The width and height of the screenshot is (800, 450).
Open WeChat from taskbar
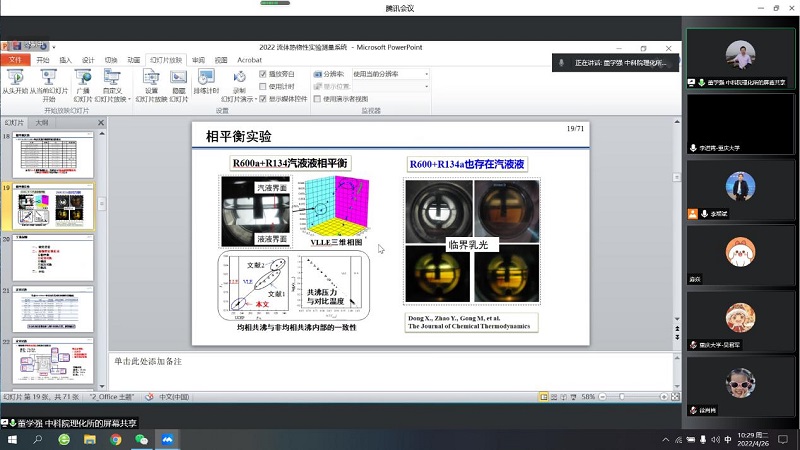141,439
